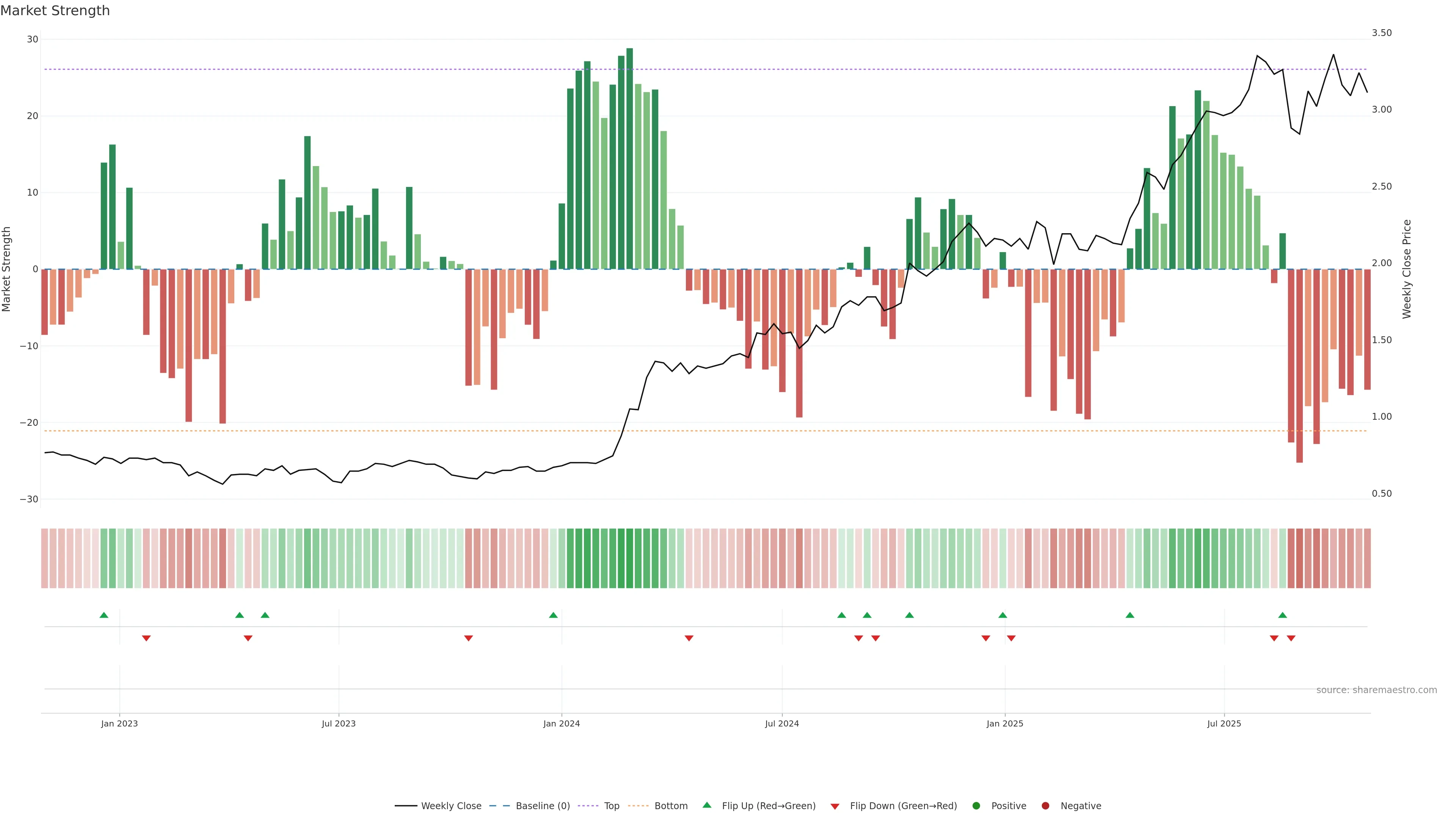Screen dimensions: 1456x819
Task: Click the tallest dark green bar in early 2024
Action: click(630, 158)
